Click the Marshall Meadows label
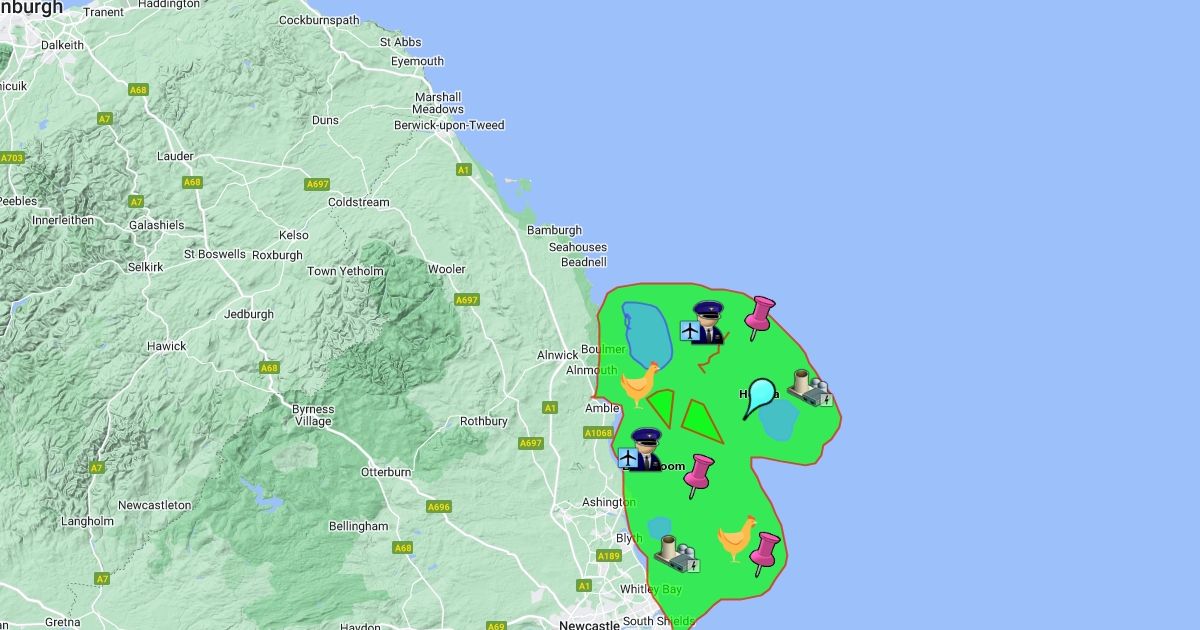This screenshot has height=630, width=1200. [x=438, y=103]
